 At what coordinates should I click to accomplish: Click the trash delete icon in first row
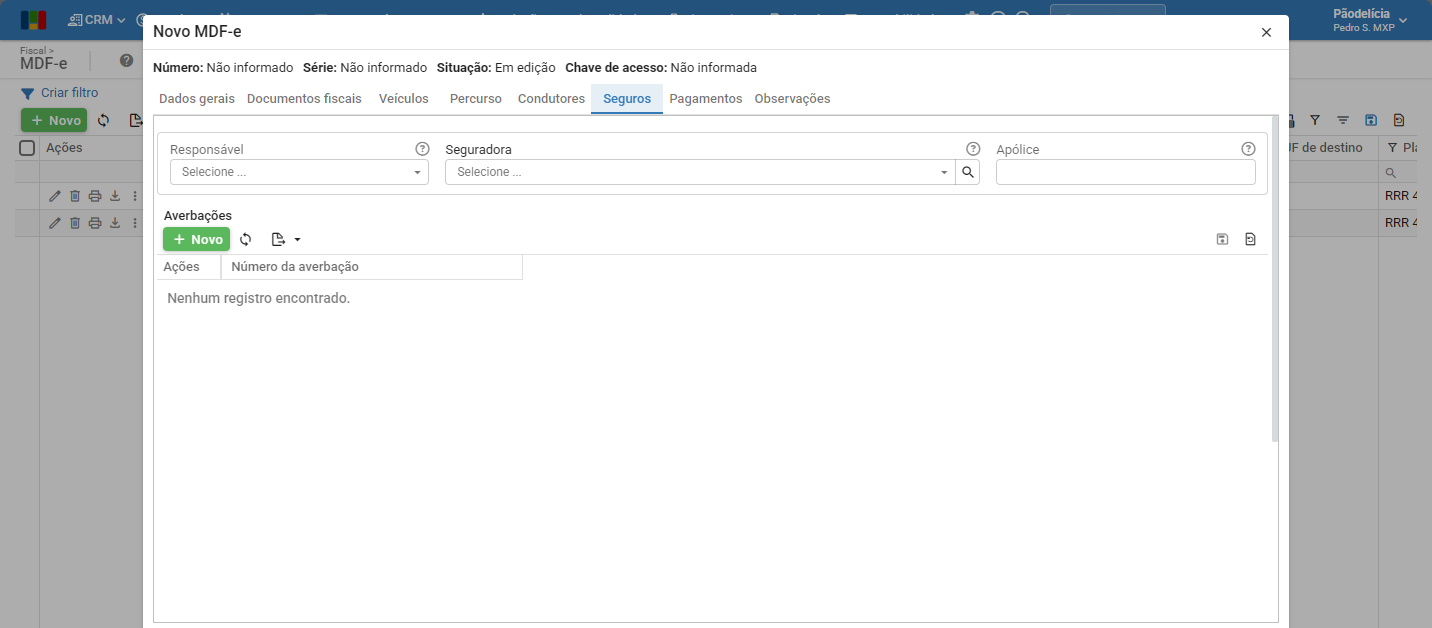(x=75, y=196)
